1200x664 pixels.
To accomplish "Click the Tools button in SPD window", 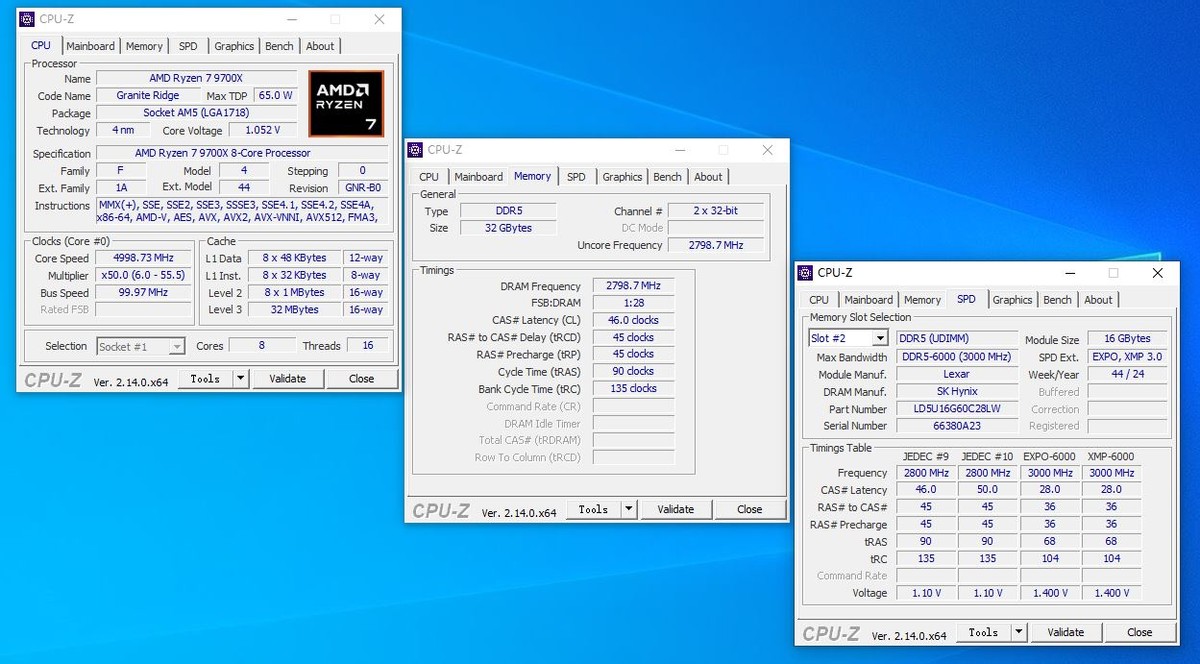I will (x=983, y=633).
